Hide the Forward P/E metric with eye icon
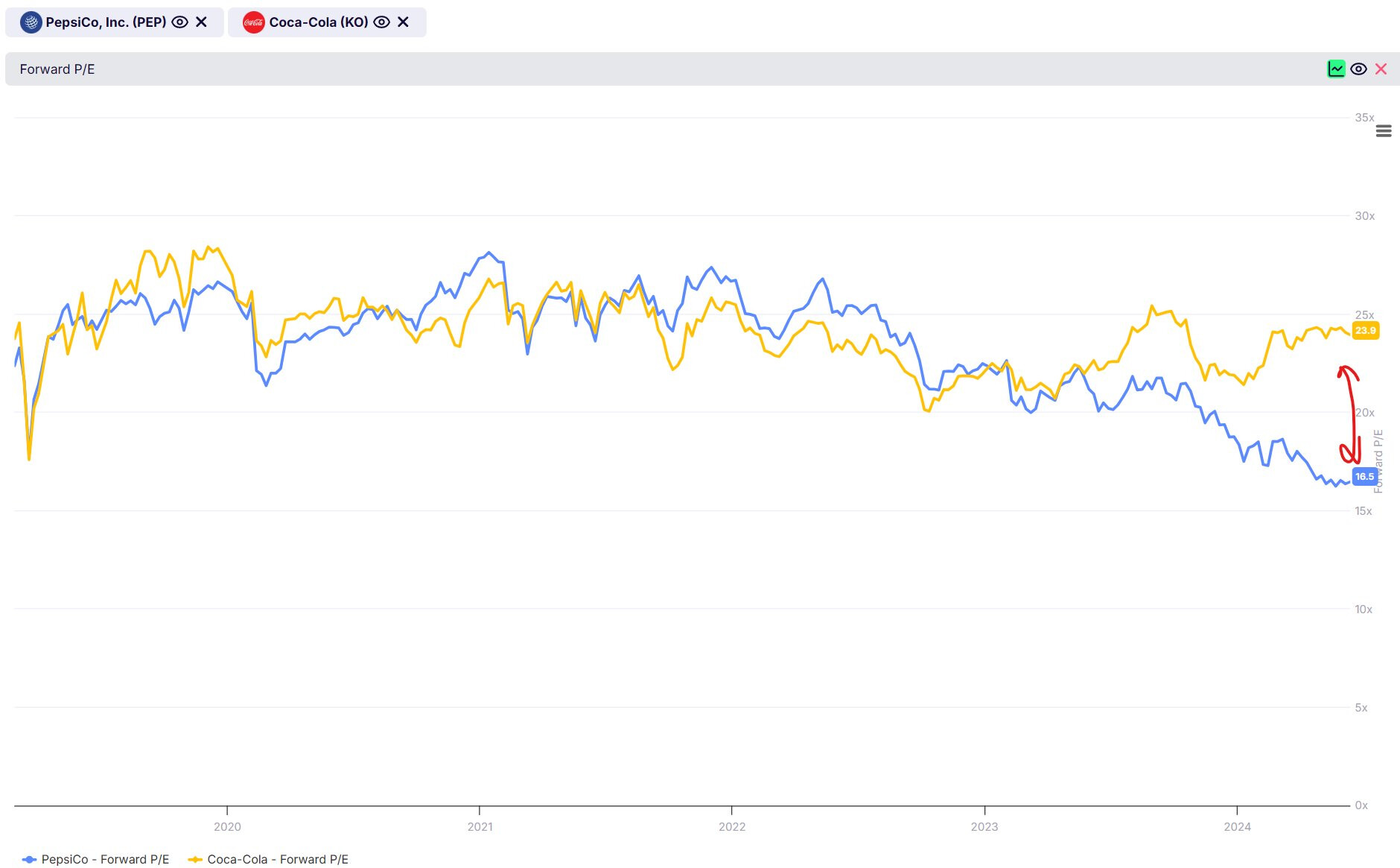Viewport: 1400px width, 868px height. click(1358, 69)
